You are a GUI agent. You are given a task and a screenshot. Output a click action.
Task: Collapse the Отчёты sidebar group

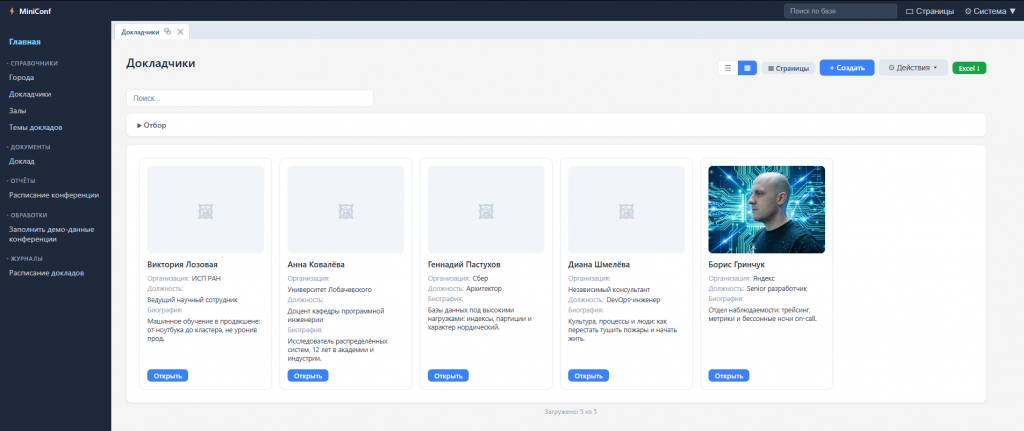[x=22, y=180]
